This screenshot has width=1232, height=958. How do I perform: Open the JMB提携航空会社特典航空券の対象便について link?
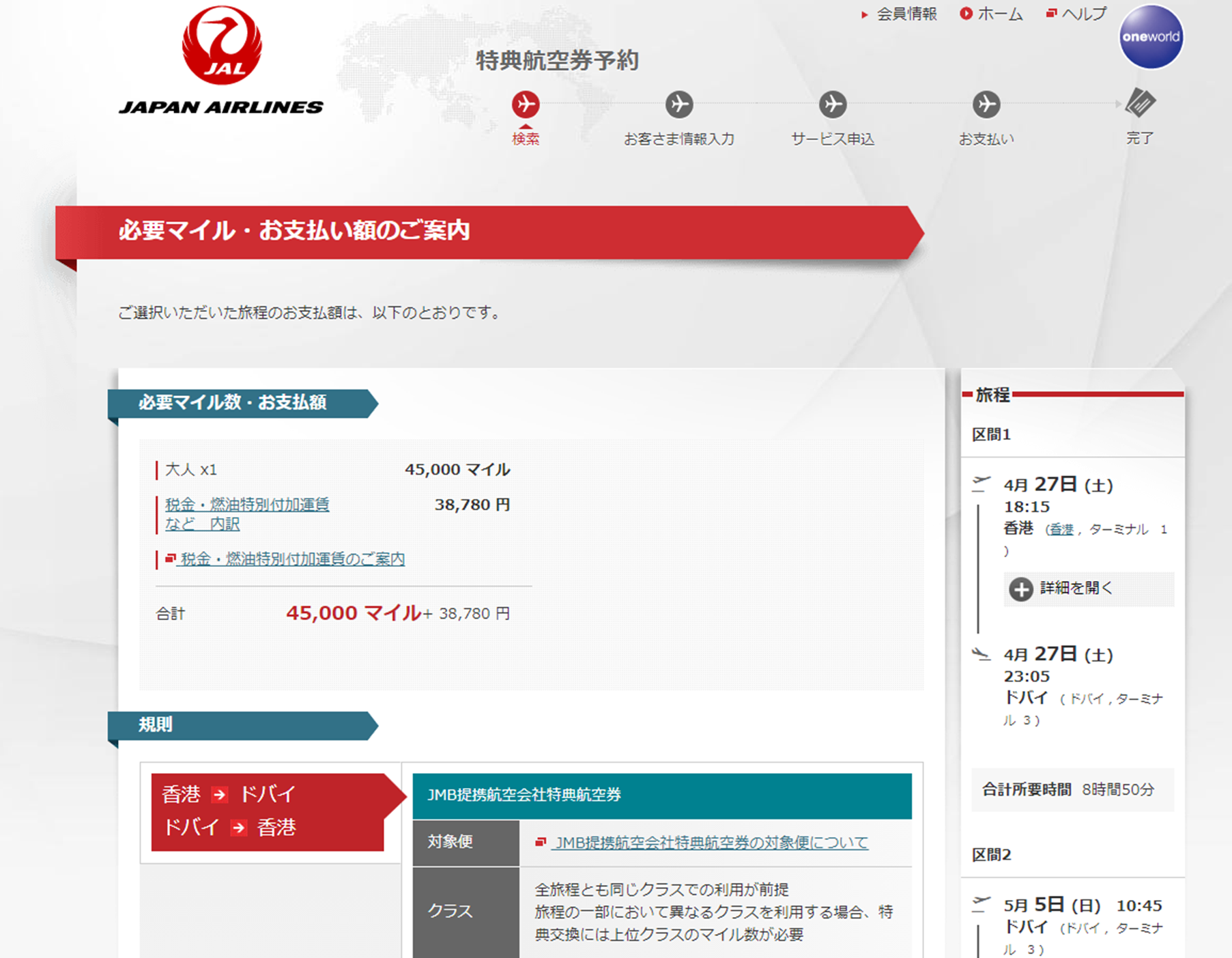point(710,843)
